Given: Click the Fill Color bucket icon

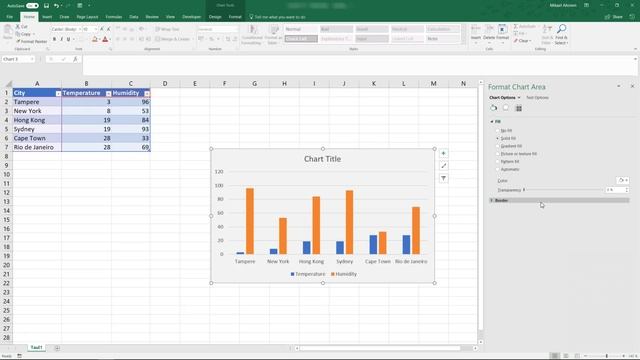Looking at the screenshot, I should [x=95, y=39].
